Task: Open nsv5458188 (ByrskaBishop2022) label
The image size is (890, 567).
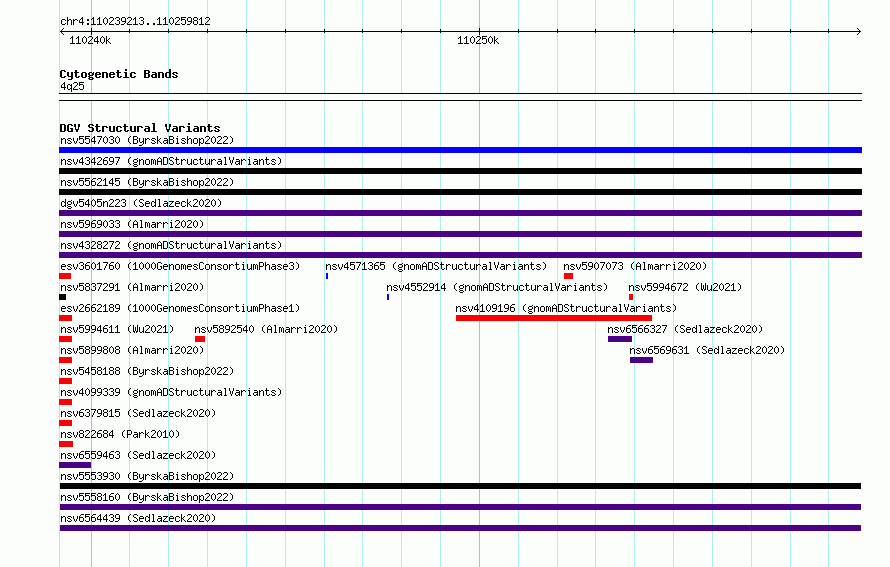Action: tap(147, 371)
